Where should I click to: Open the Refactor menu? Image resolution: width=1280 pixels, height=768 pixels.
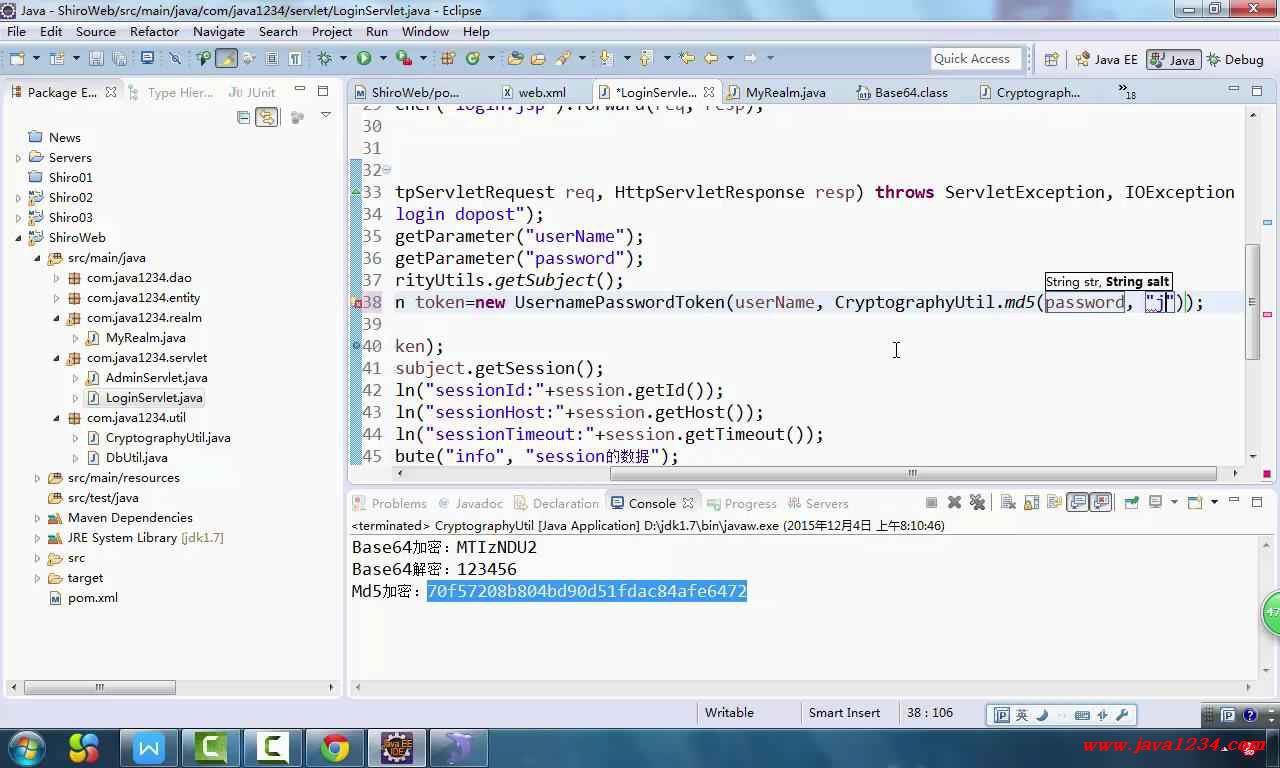154,31
